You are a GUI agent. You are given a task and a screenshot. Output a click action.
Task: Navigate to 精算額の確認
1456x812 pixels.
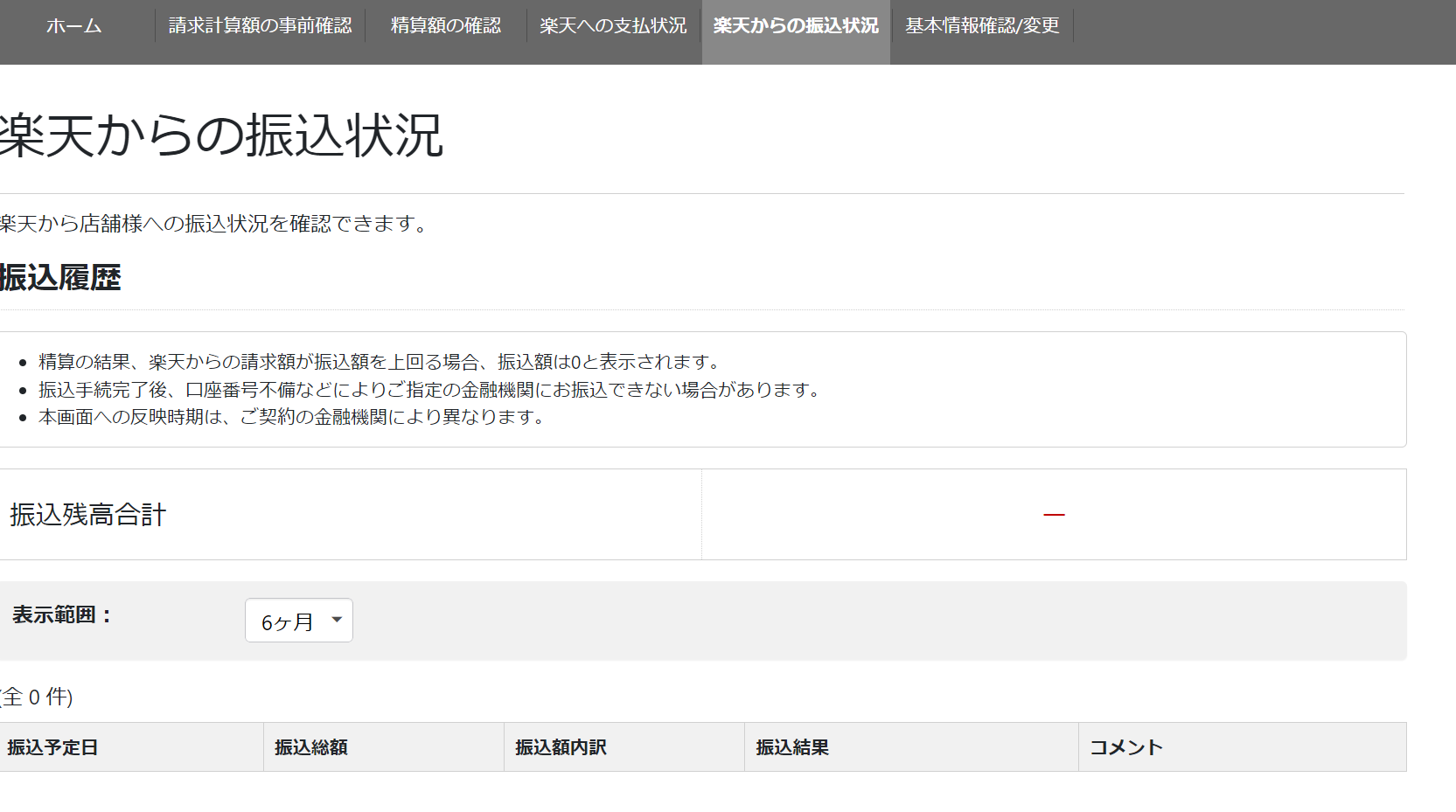pos(442,26)
